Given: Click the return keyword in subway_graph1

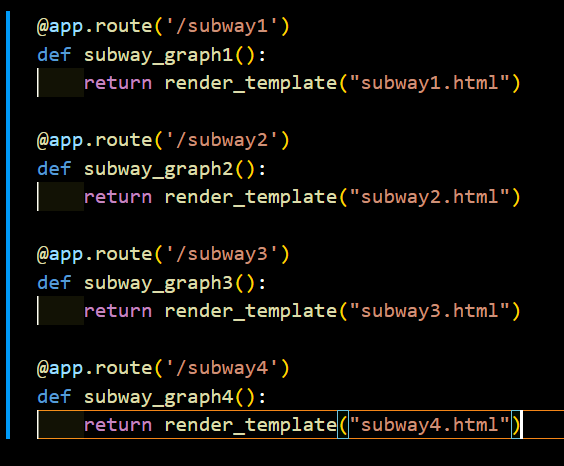Looking at the screenshot, I should 118,83.
